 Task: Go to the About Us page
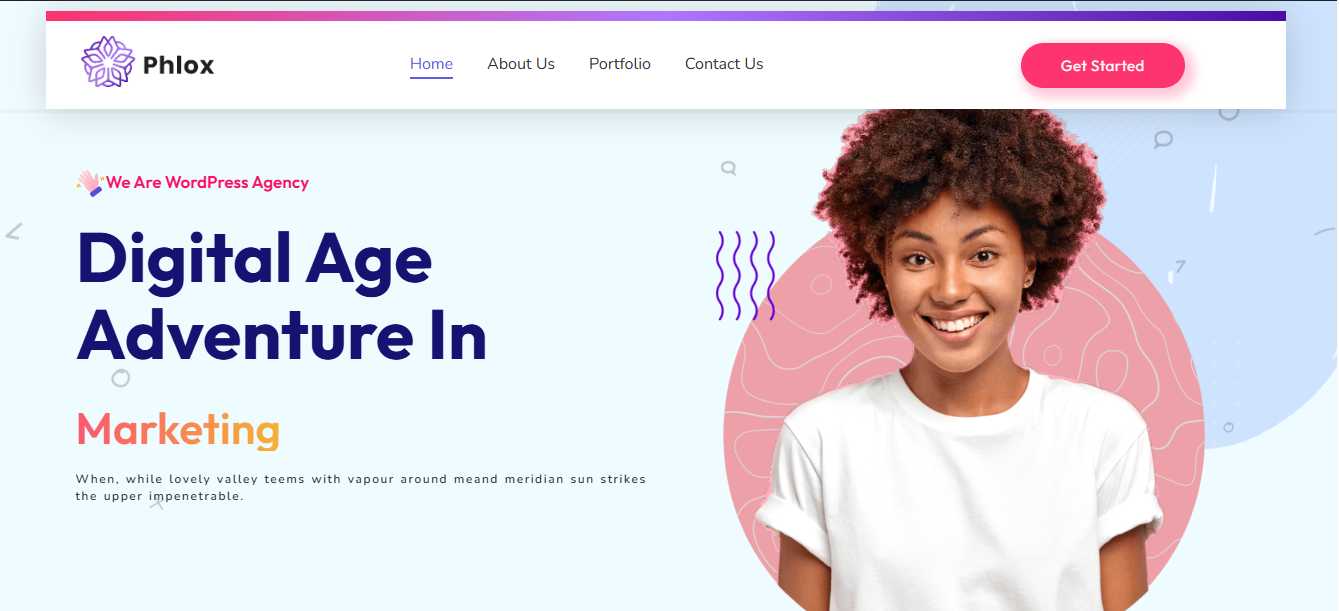click(x=521, y=64)
